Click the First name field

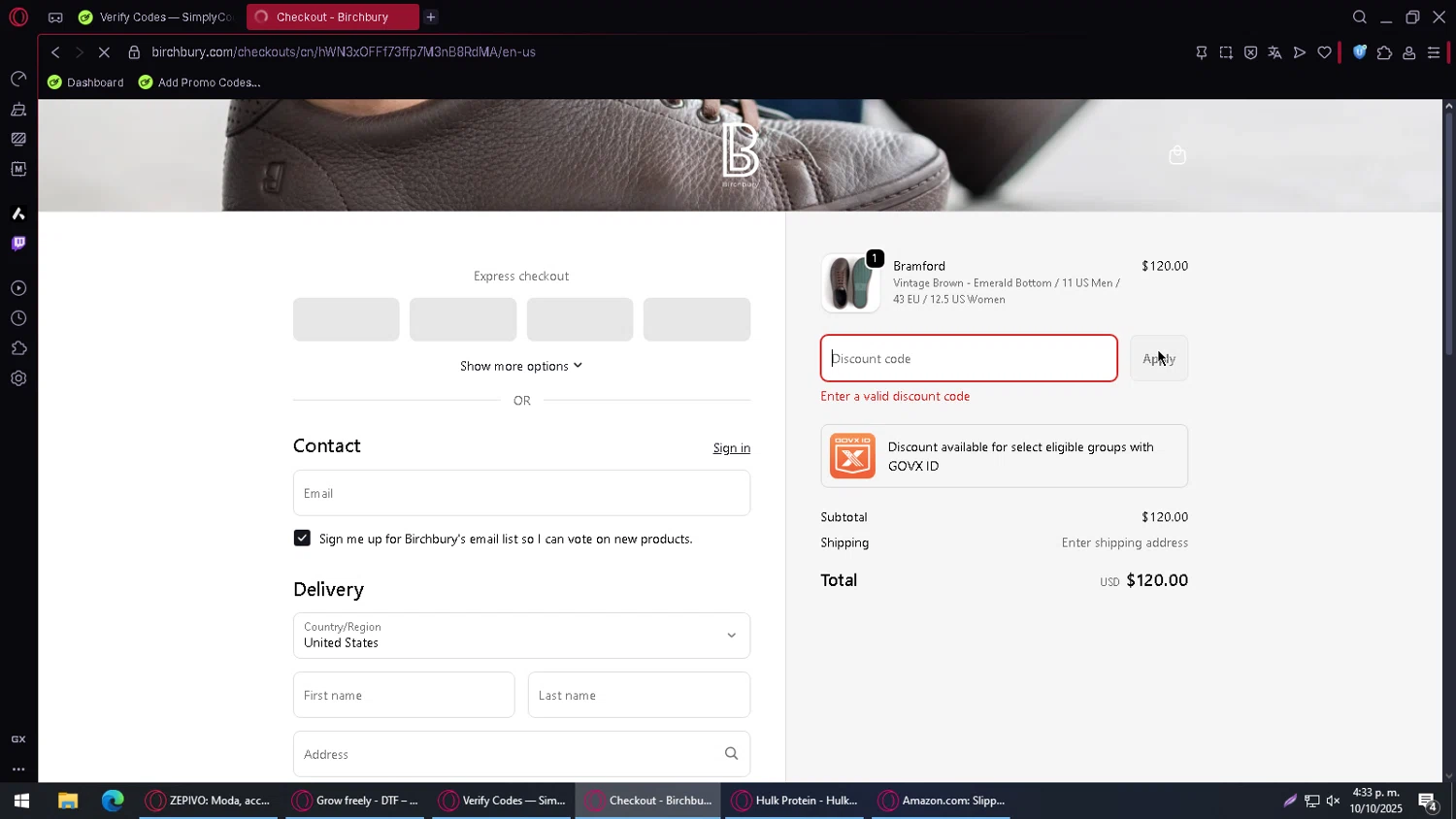pos(404,695)
